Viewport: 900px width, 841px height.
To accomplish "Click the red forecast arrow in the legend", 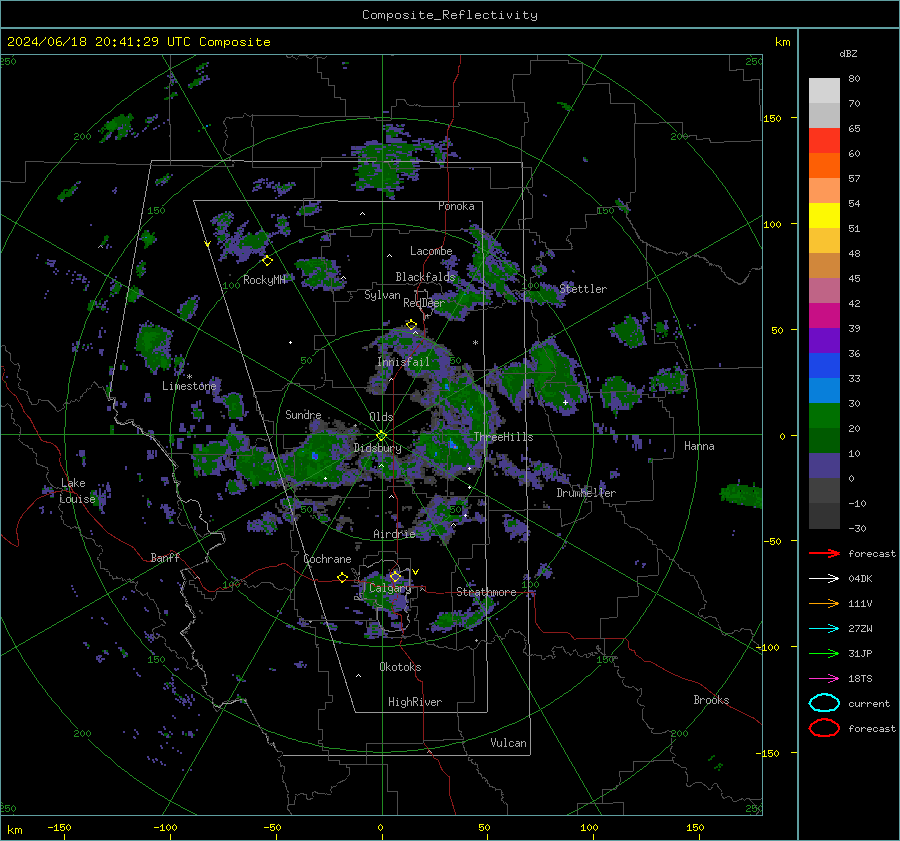I will tap(824, 553).
